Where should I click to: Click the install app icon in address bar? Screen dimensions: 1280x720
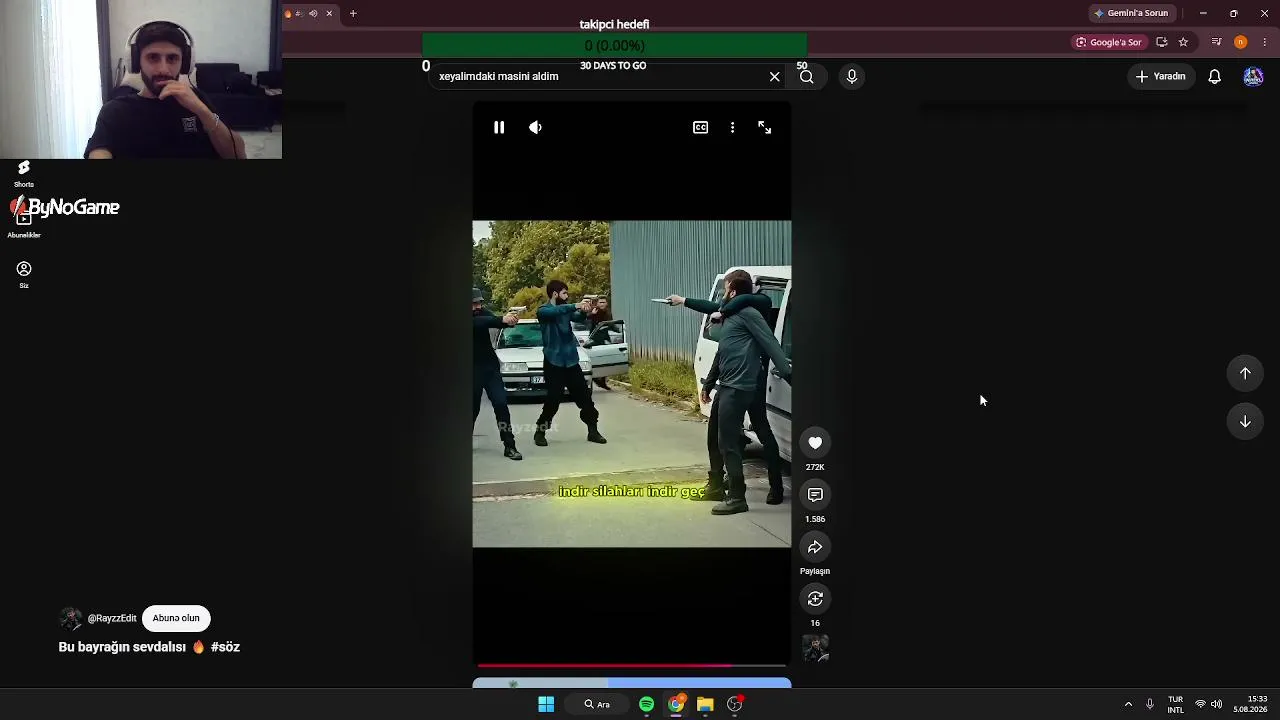click(x=1161, y=42)
